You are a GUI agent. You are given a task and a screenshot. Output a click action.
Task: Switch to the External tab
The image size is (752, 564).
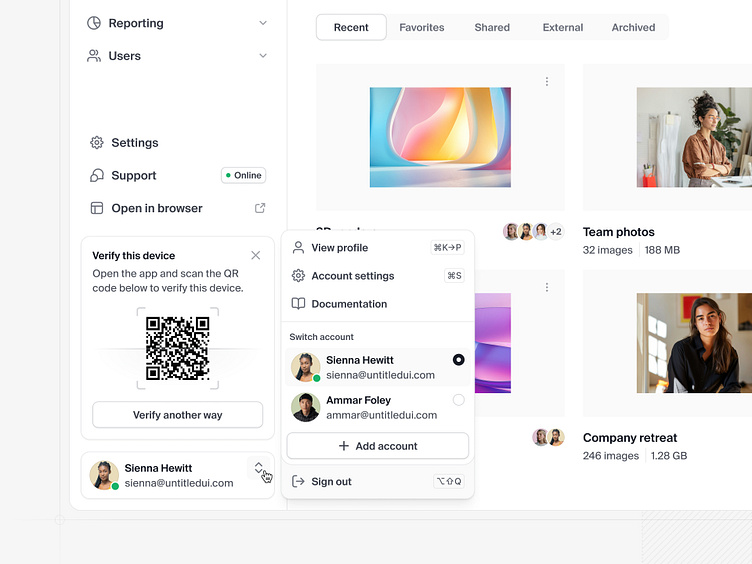563,27
